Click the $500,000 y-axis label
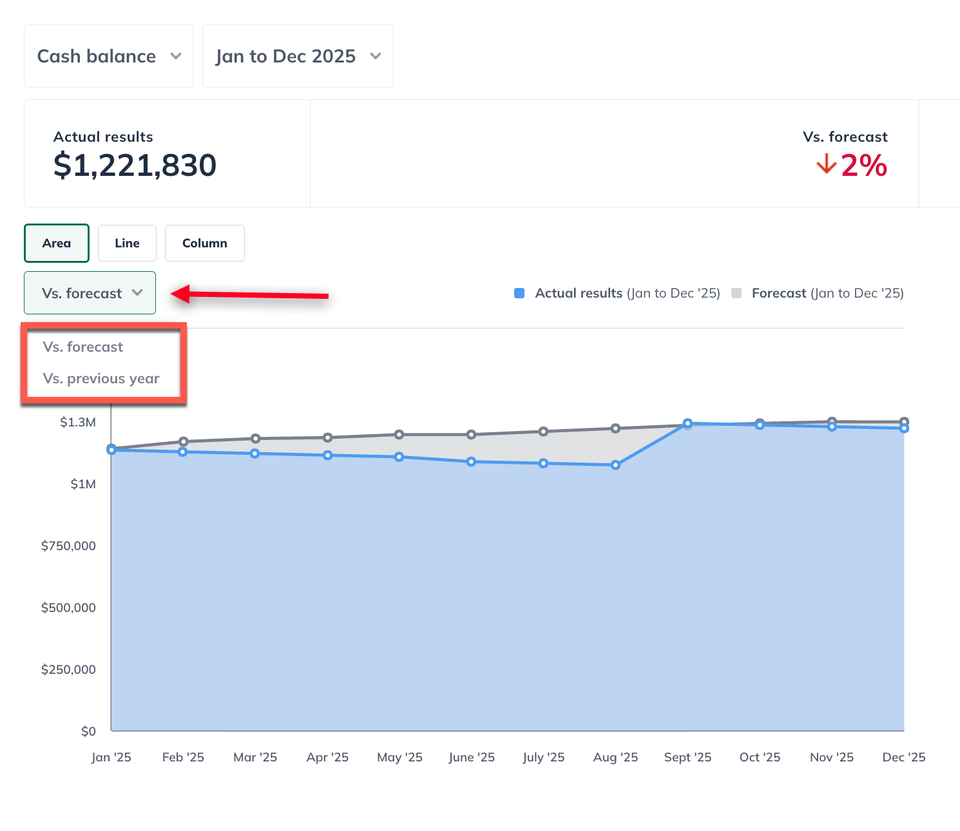Screen dimensions: 960x831 [69, 607]
